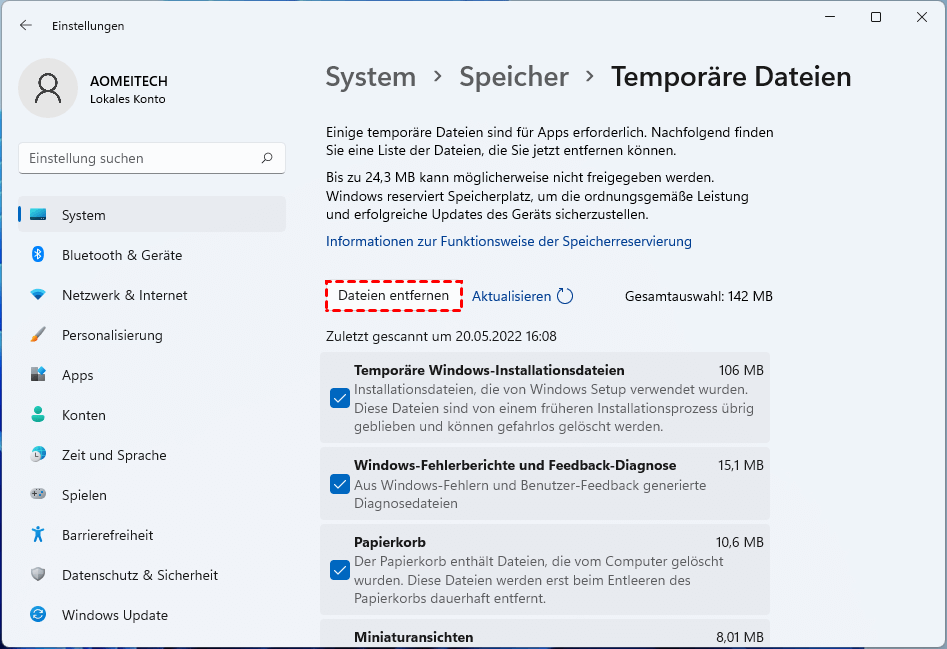The image size is (947, 649).
Task: Open the Apps icon in sidebar
Action: [38, 375]
